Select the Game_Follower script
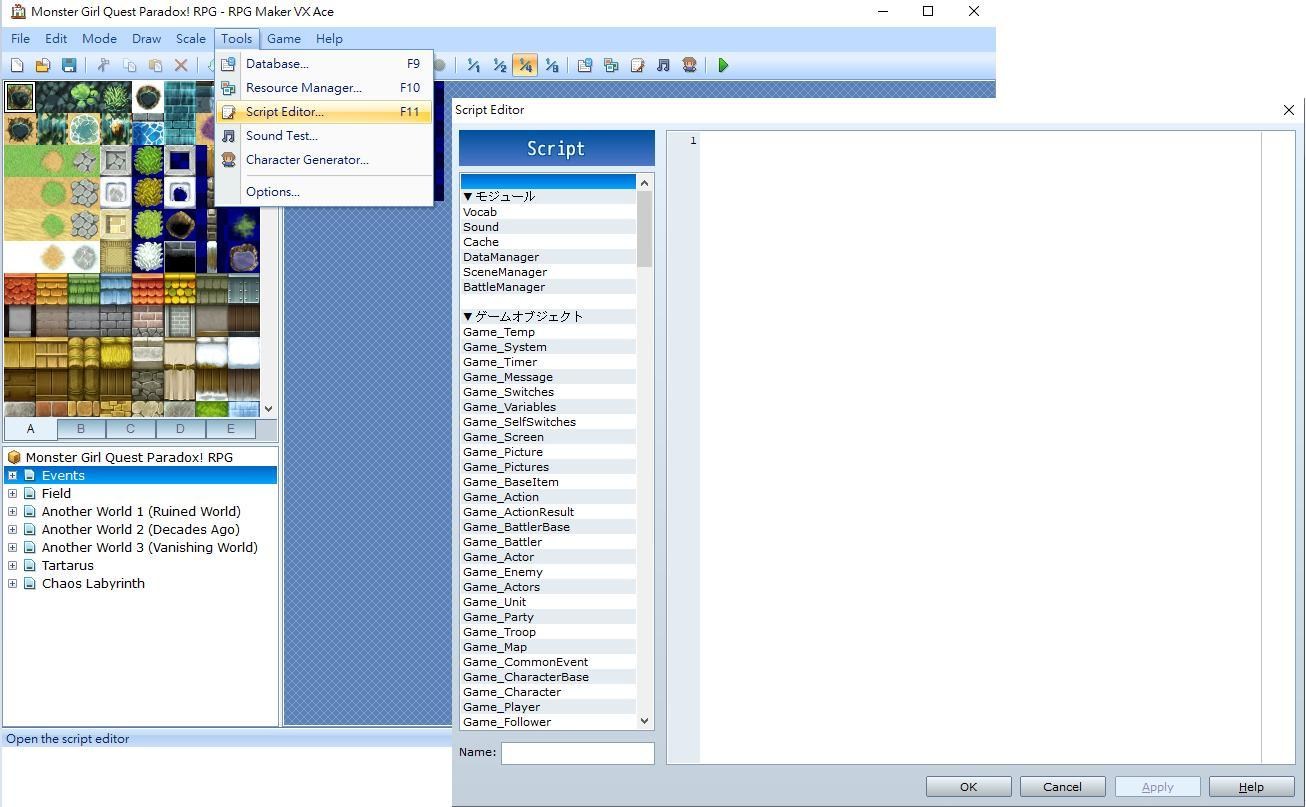This screenshot has height=807, width=1306. [x=548, y=722]
